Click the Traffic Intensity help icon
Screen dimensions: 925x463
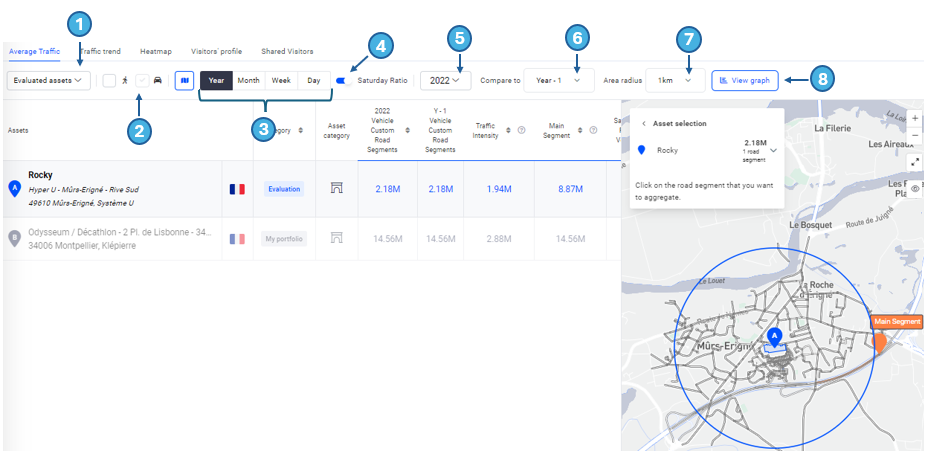point(521,130)
